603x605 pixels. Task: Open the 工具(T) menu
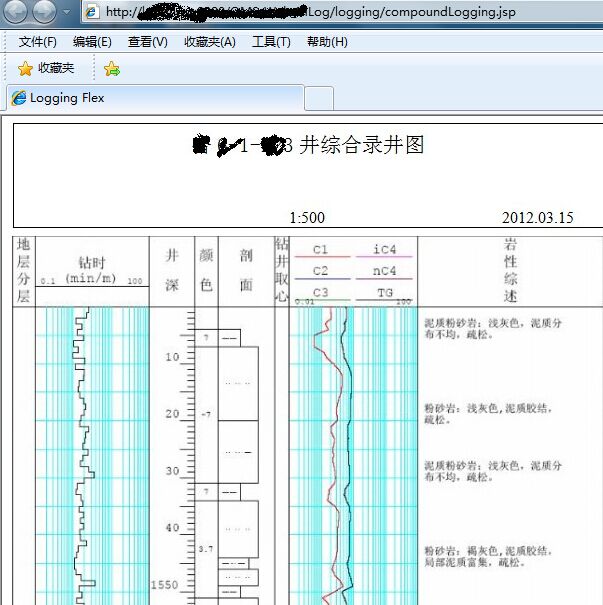pos(271,42)
